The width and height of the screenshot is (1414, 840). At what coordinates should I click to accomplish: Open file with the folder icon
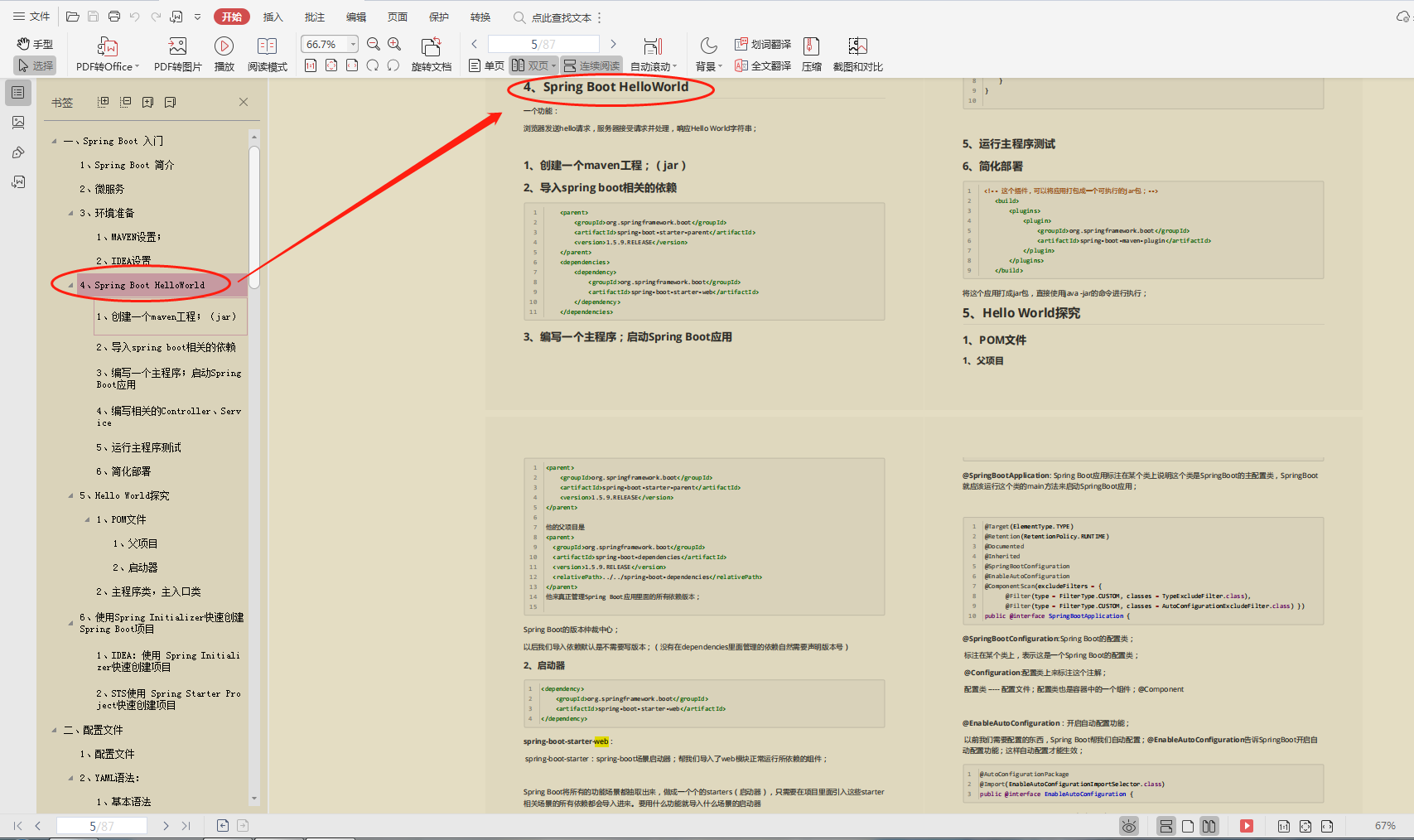tap(73, 17)
